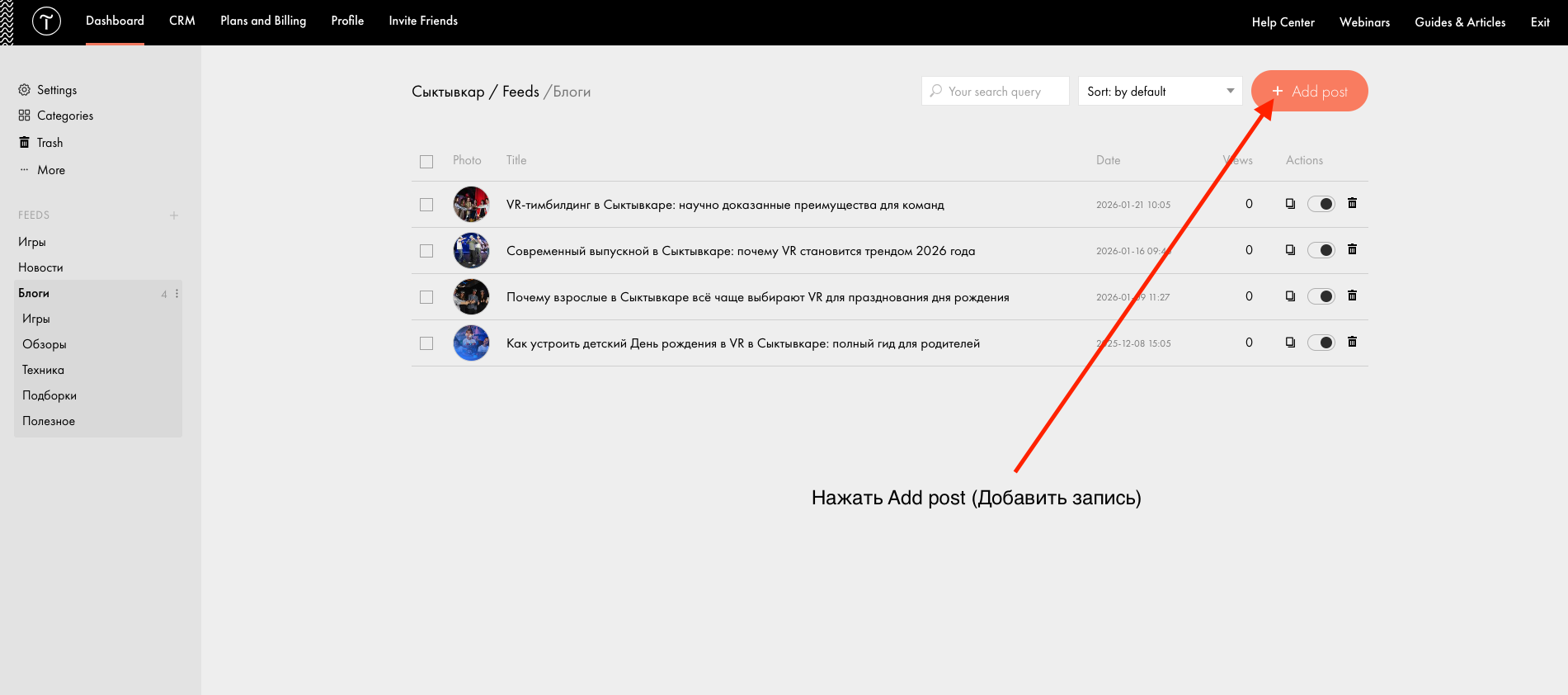Duplicate the Современный выпускной post
Image resolution: width=1568 pixels, height=695 pixels.
point(1290,250)
